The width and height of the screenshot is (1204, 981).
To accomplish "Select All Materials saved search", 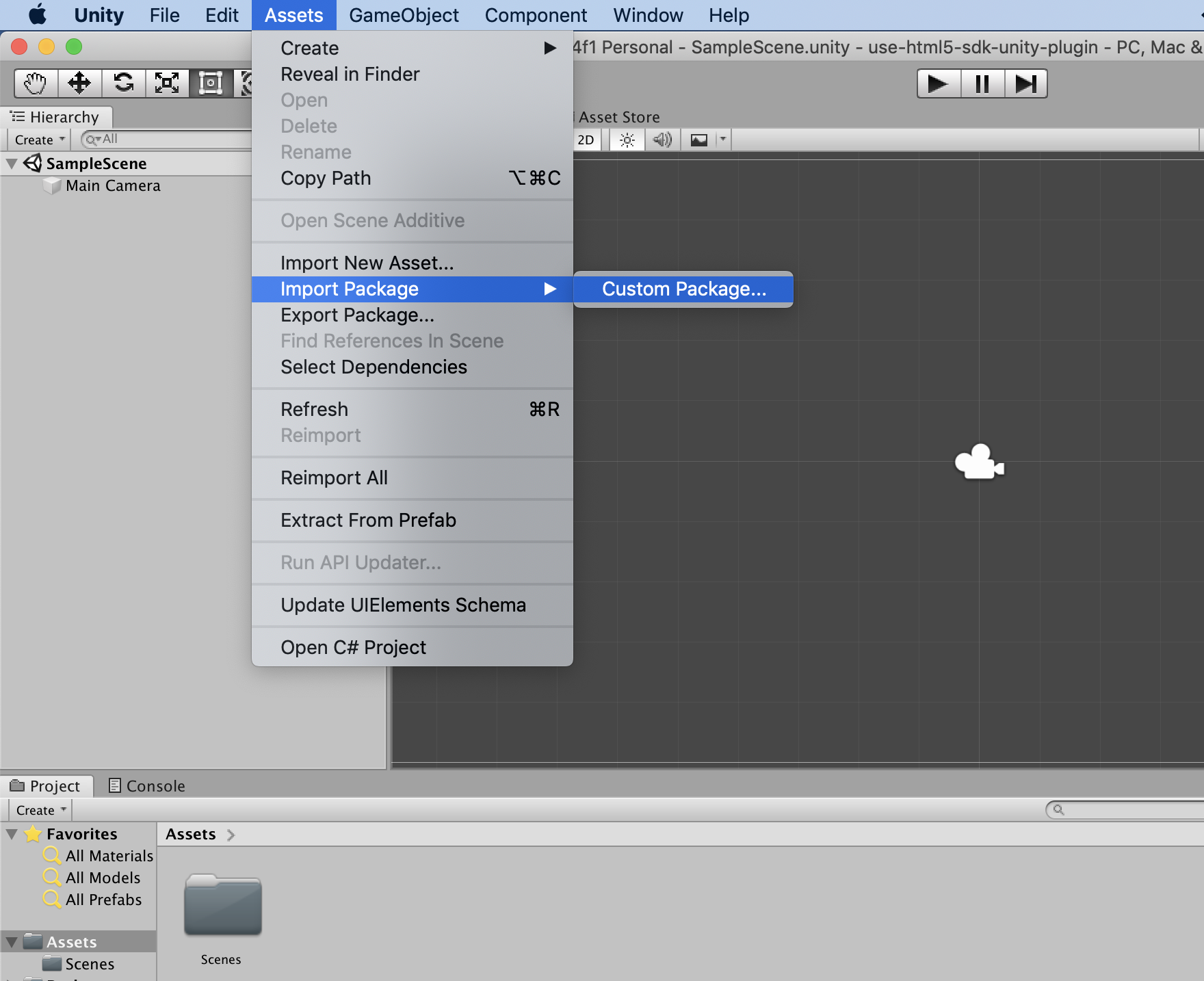I will click(99, 856).
